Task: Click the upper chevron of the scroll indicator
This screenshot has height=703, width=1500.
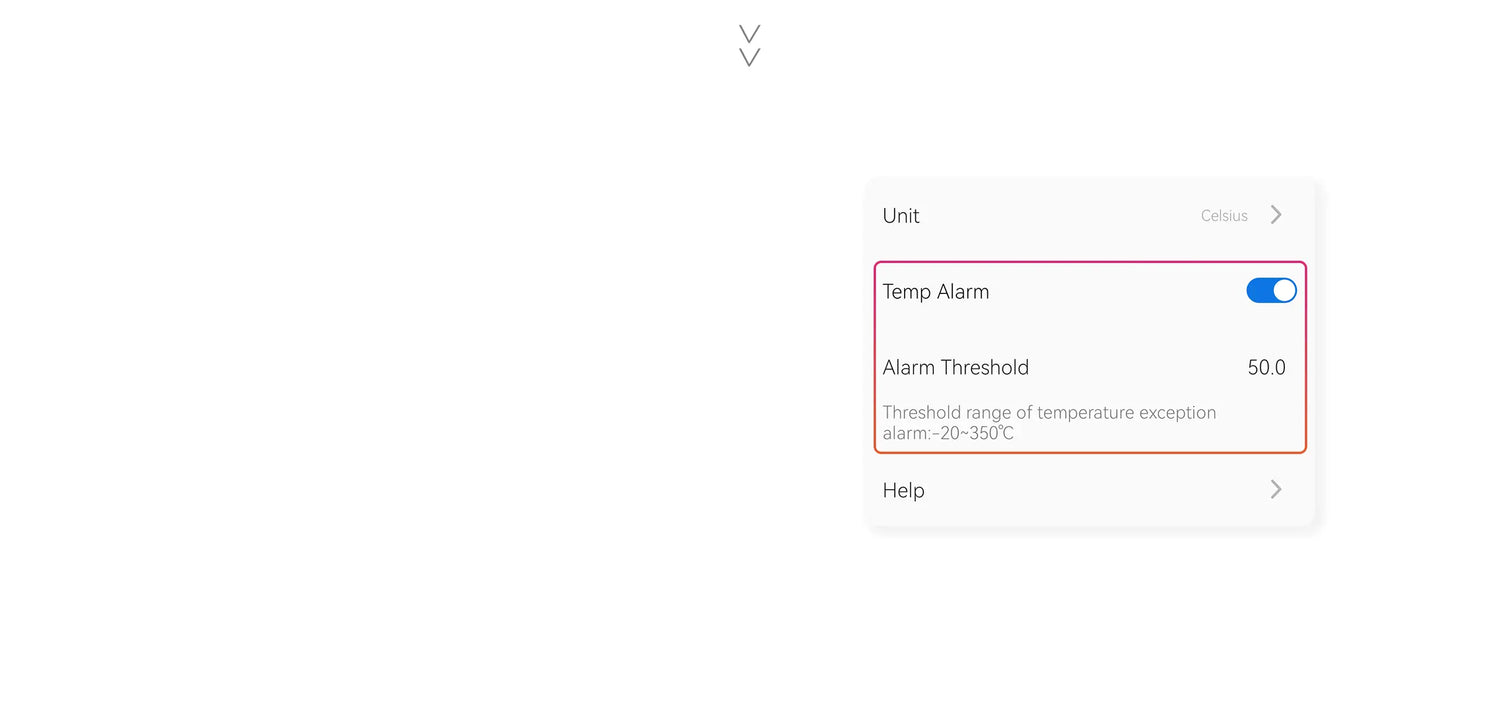Action: click(749, 34)
